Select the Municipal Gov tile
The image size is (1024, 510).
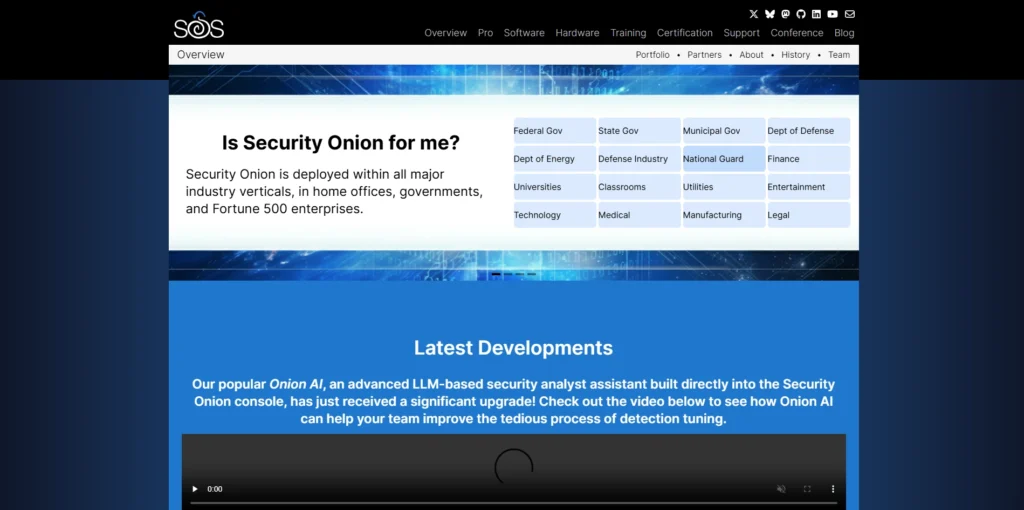pyautogui.click(x=724, y=131)
